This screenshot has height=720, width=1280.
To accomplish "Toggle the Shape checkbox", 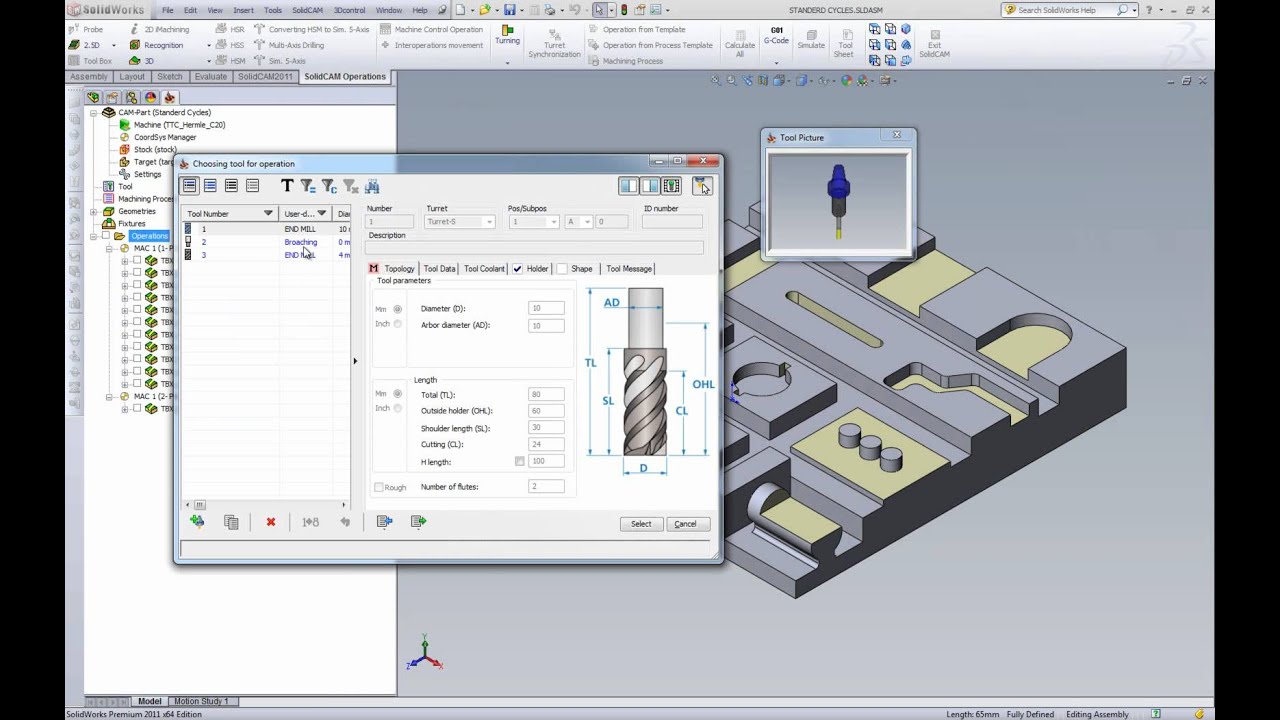I will pyautogui.click(x=562, y=268).
